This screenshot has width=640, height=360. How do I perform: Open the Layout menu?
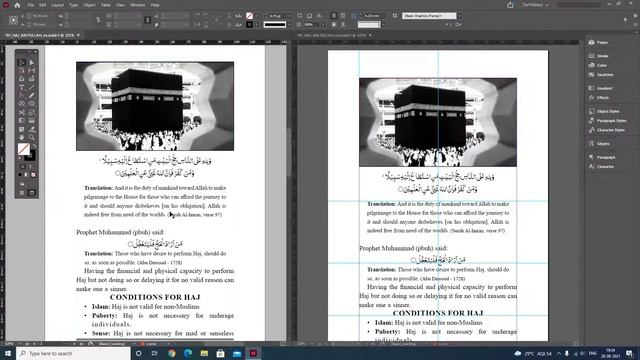coord(58,5)
